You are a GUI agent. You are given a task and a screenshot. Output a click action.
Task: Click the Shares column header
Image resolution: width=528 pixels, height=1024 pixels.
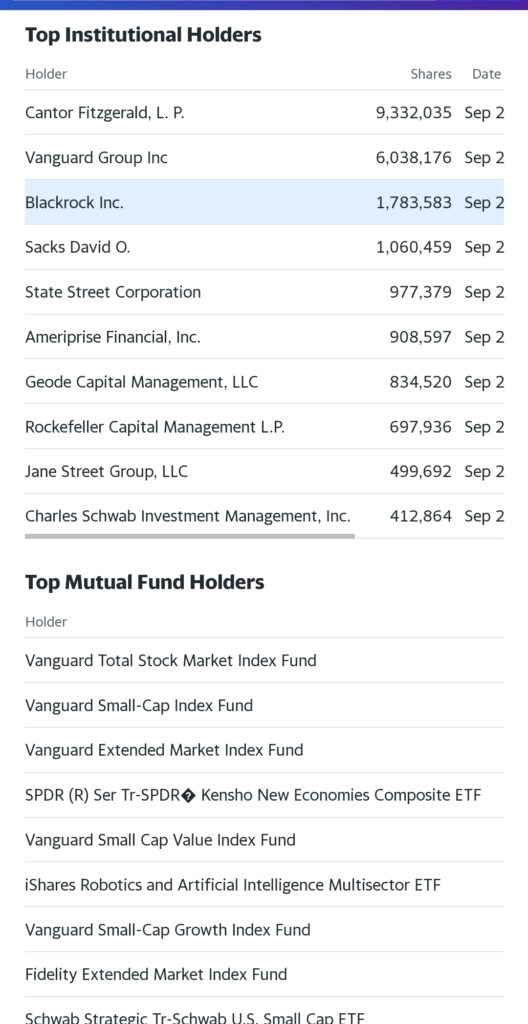tap(431, 74)
